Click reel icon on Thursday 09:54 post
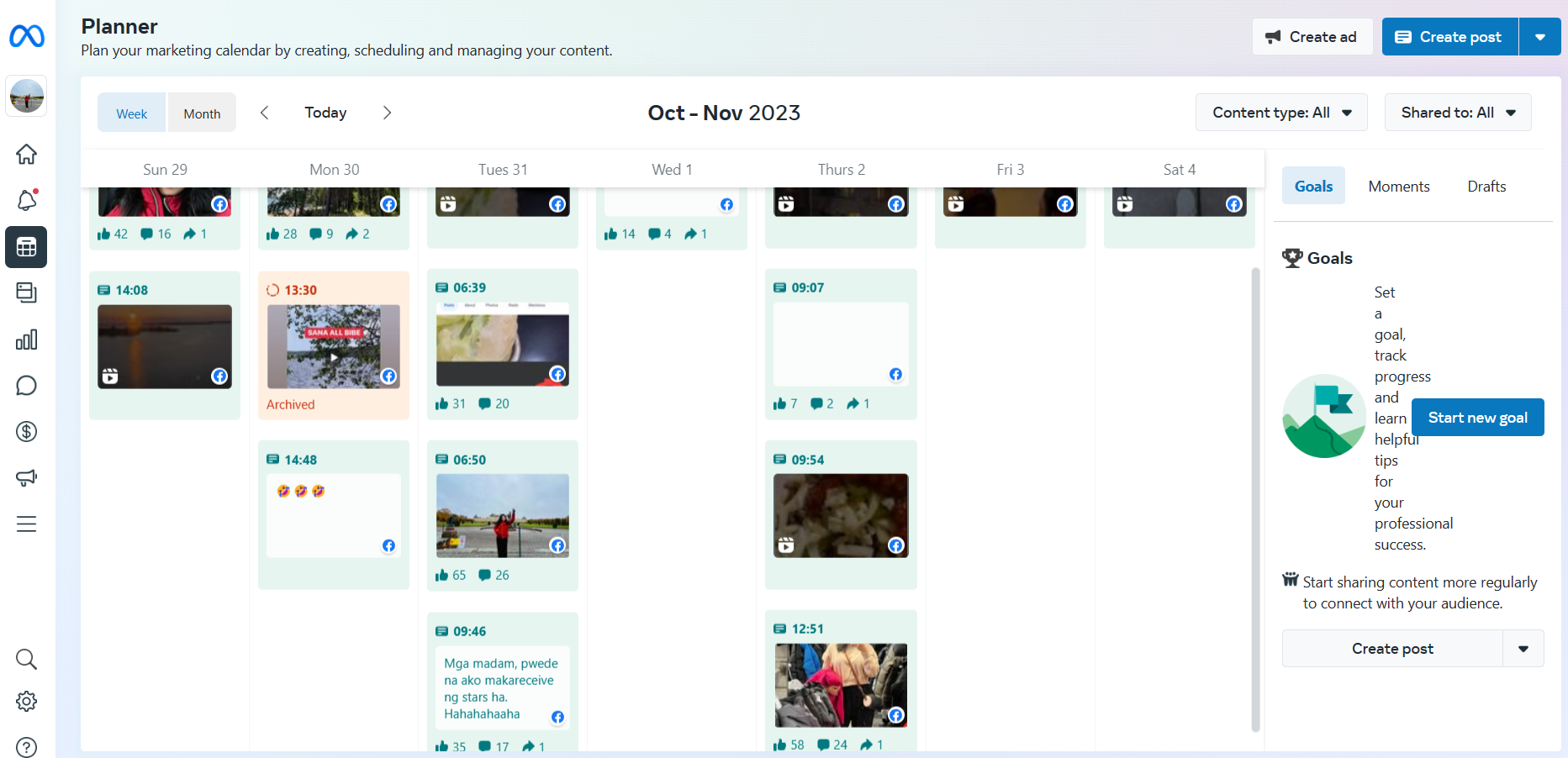 (786, 546)
